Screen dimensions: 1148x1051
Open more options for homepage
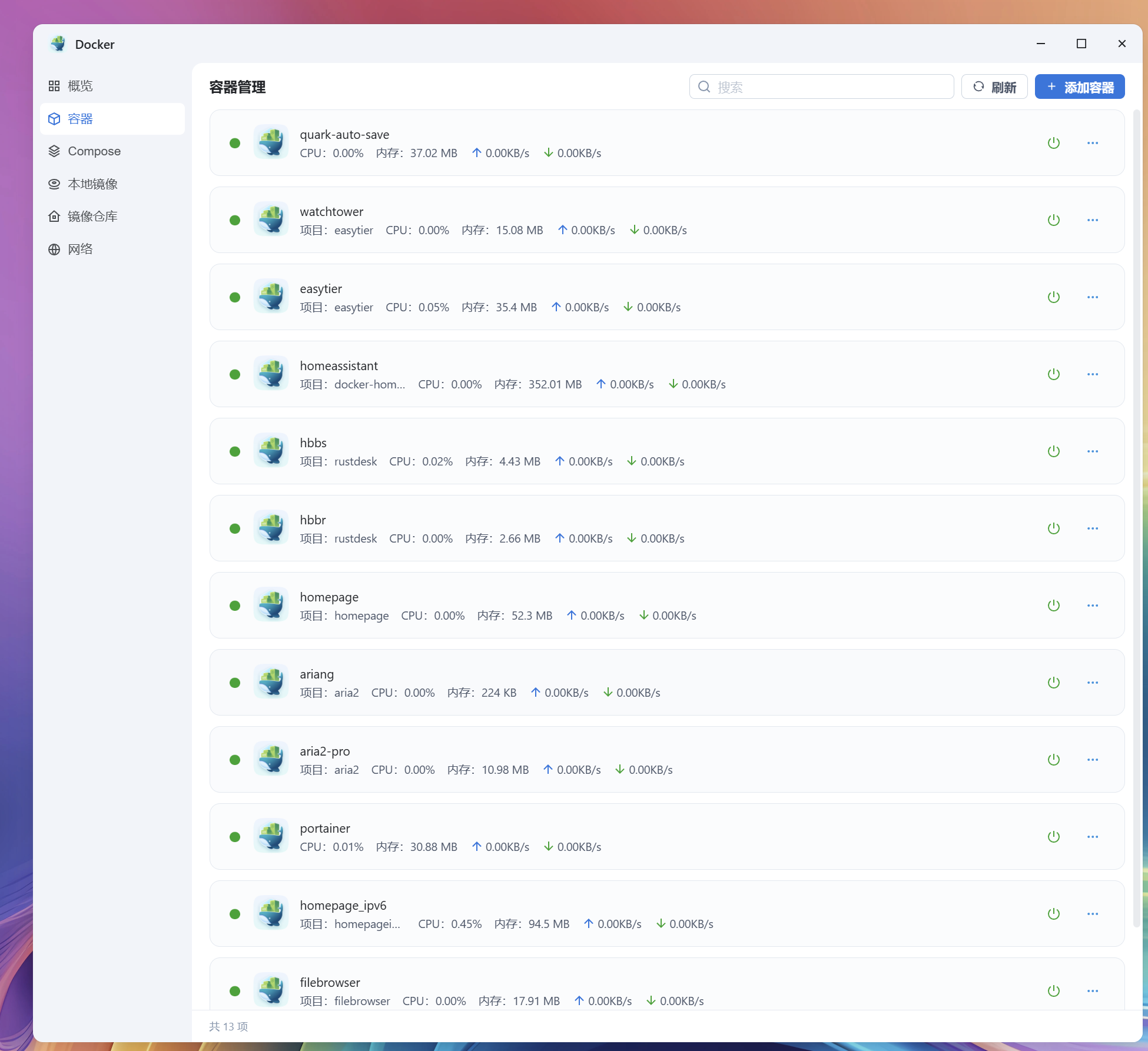1093,606
